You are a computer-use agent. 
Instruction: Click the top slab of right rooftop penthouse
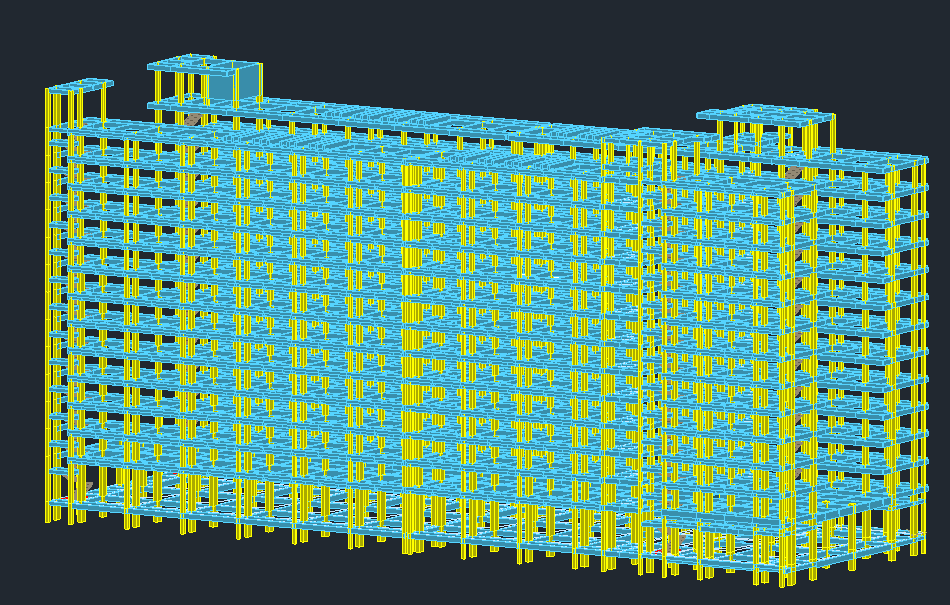click(x=765, y=115)
